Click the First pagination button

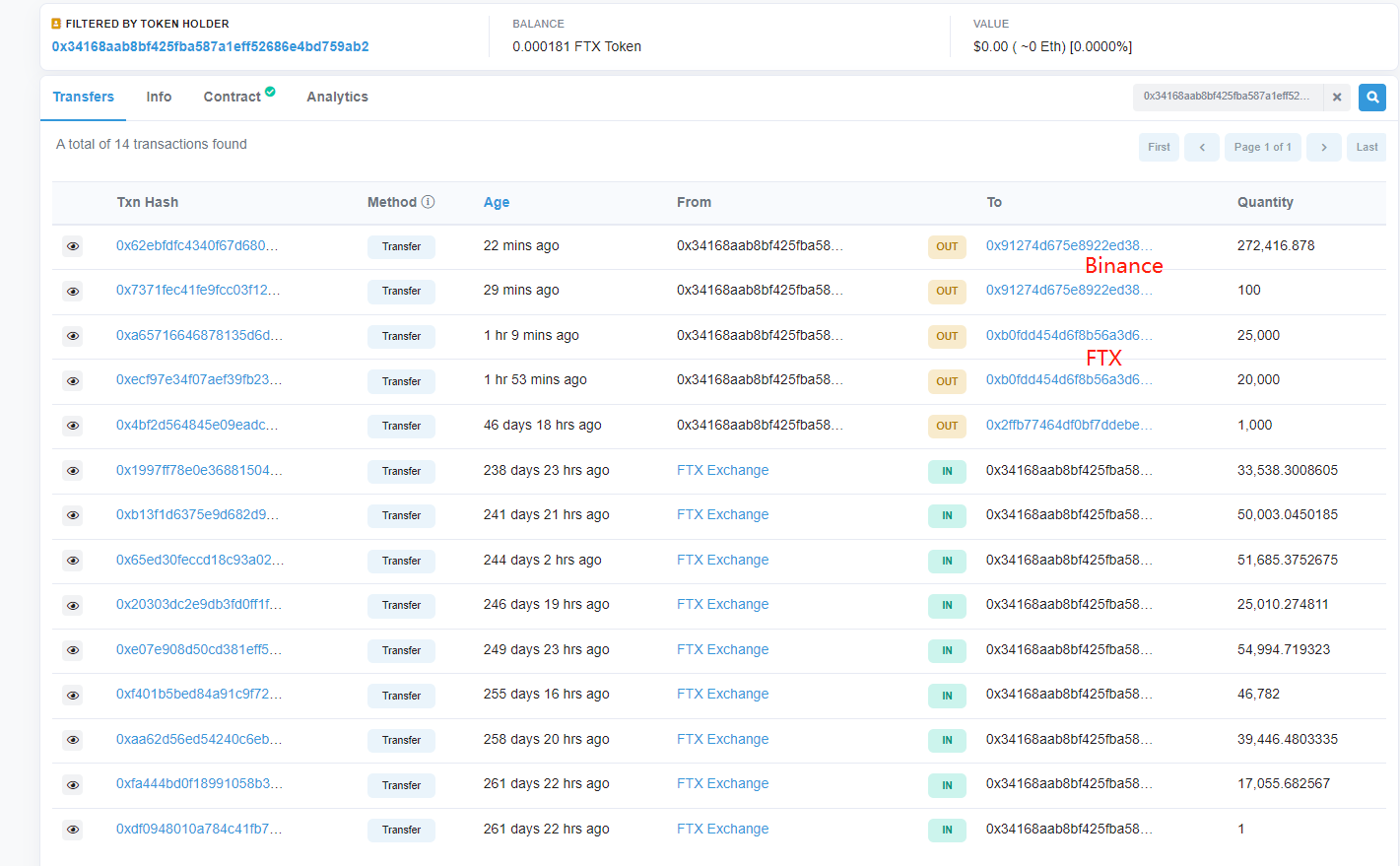pos(1159,146)
